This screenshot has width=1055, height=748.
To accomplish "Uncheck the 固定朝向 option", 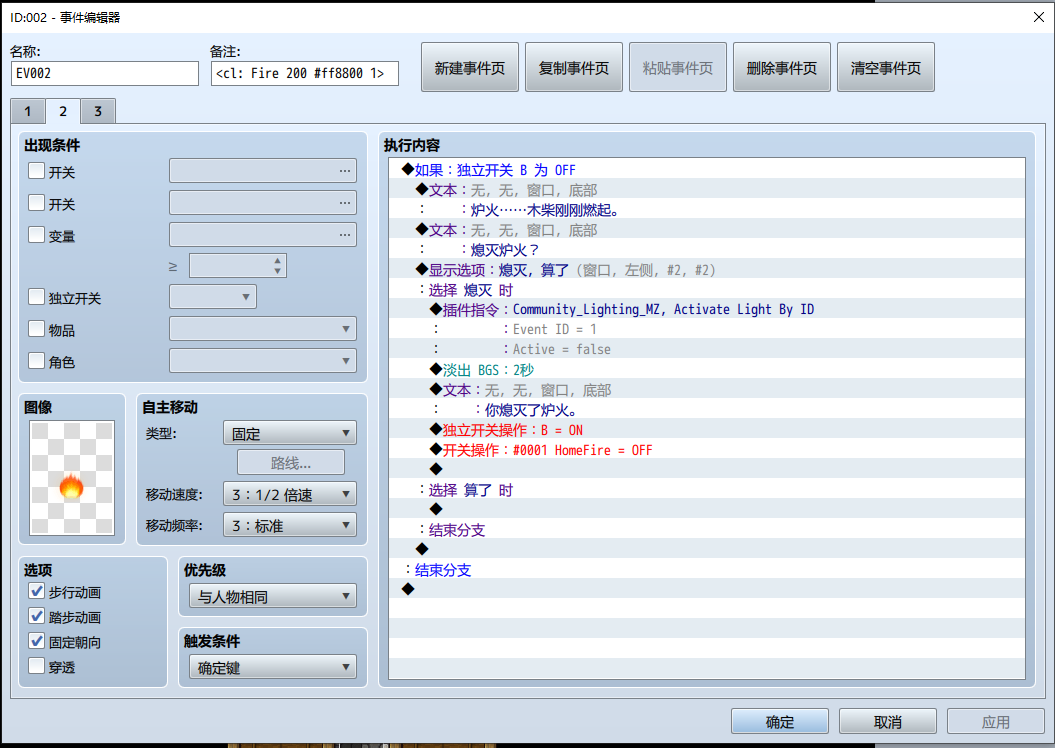I will pos(36,641).
